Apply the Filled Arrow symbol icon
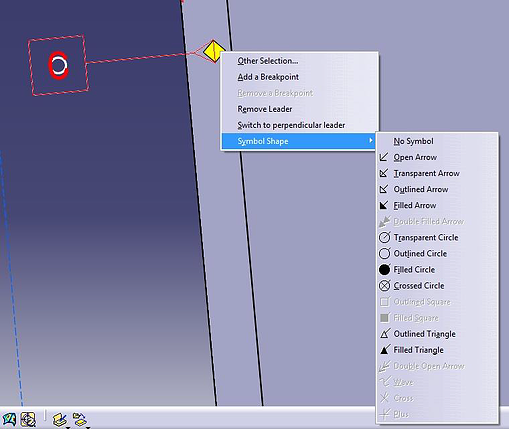Viewport: 509px width, 429px height. (384, 205)
